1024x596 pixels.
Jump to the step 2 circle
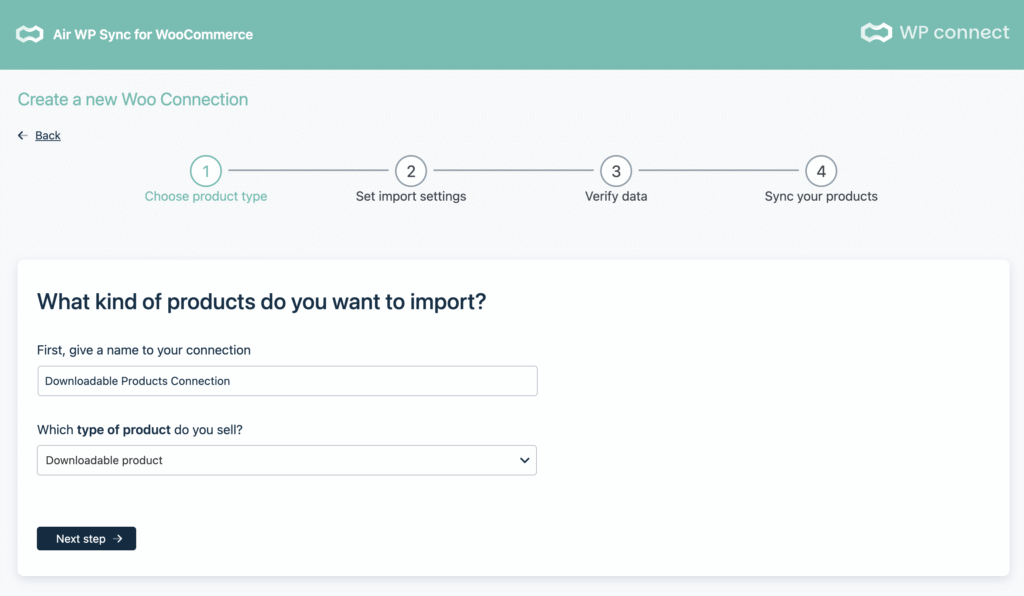click(411, 171)
